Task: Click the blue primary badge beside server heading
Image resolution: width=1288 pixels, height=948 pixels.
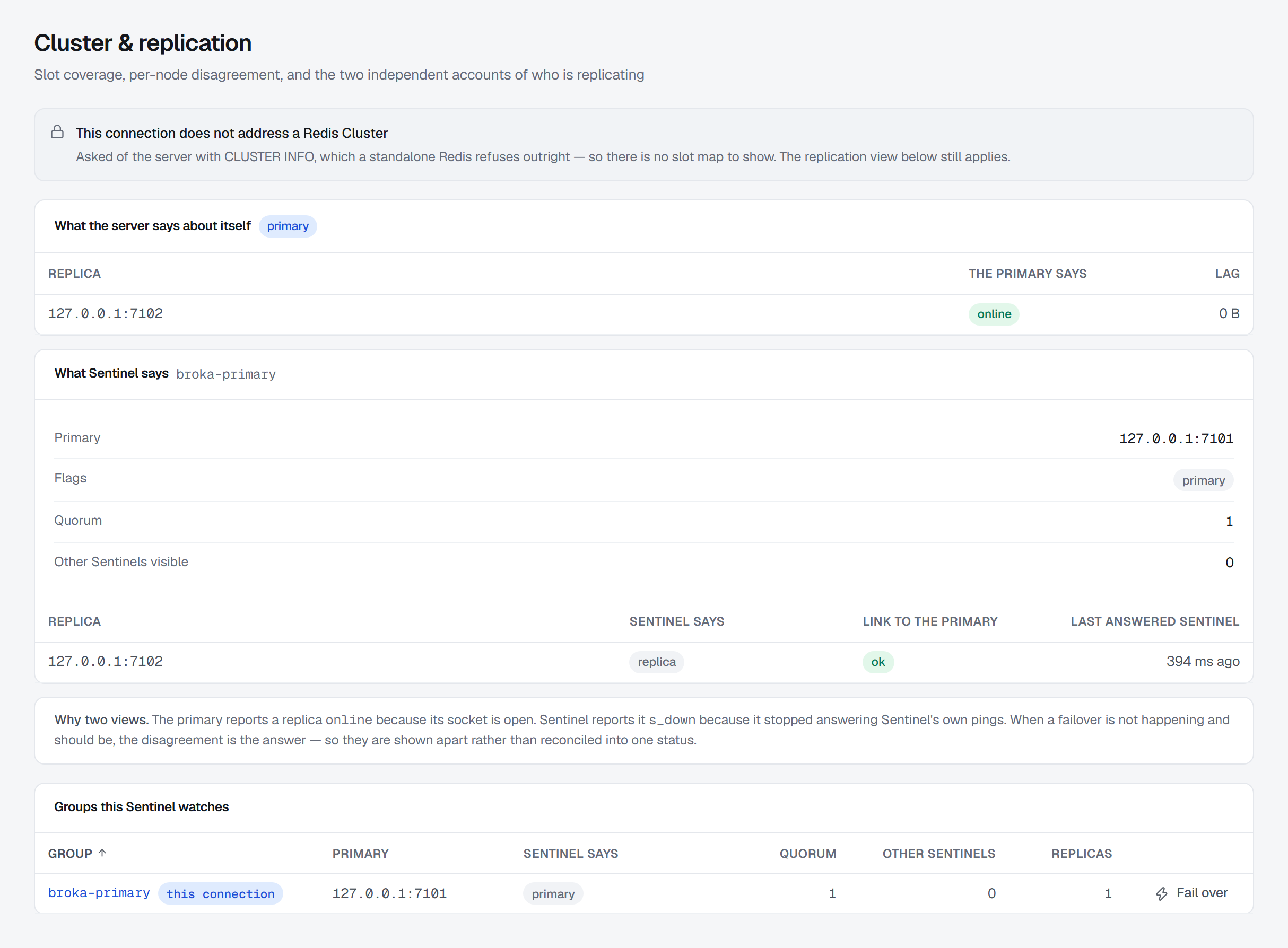Action: tap(288, 226)
